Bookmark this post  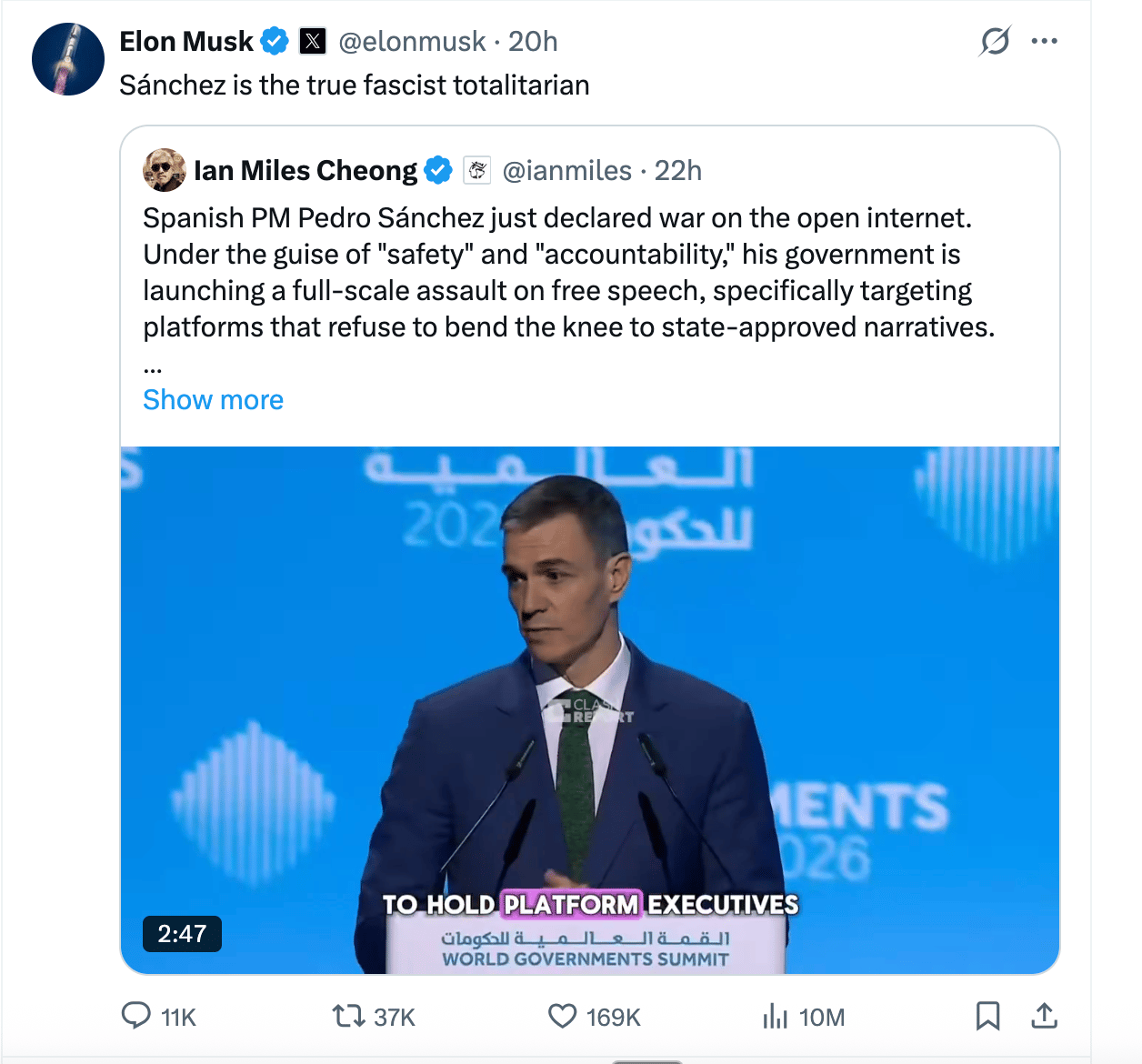(x=987, y=1015)
